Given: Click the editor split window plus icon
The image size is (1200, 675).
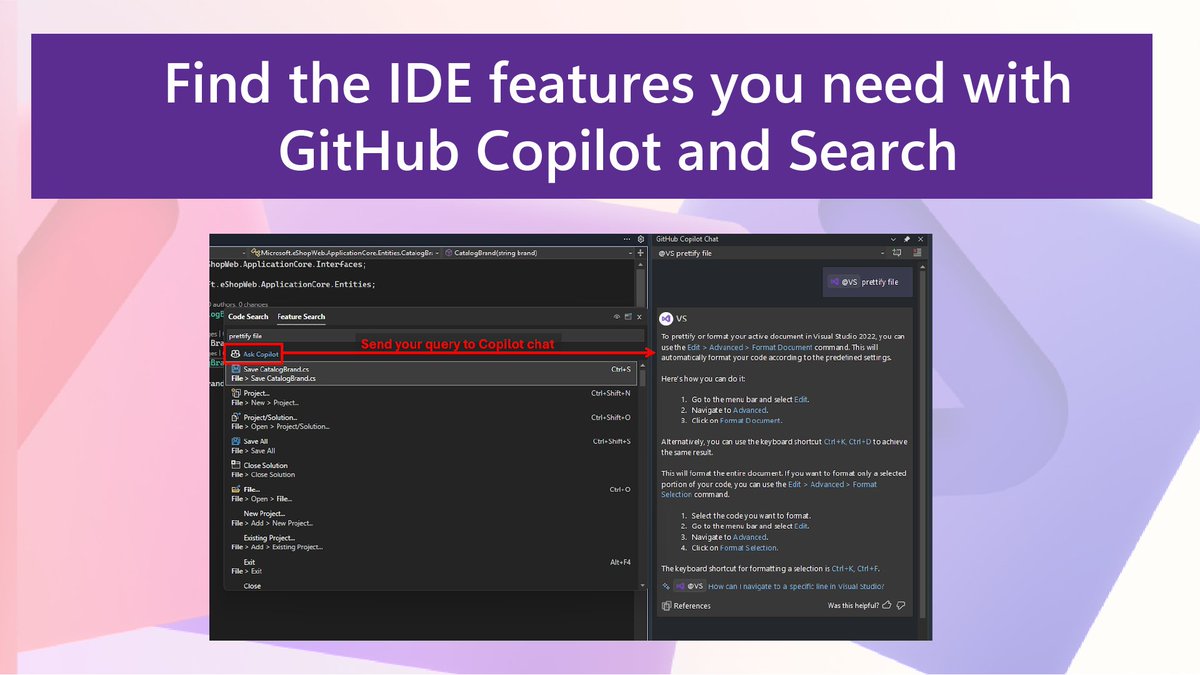Looking at the screenshot, I should coord(641,254).
